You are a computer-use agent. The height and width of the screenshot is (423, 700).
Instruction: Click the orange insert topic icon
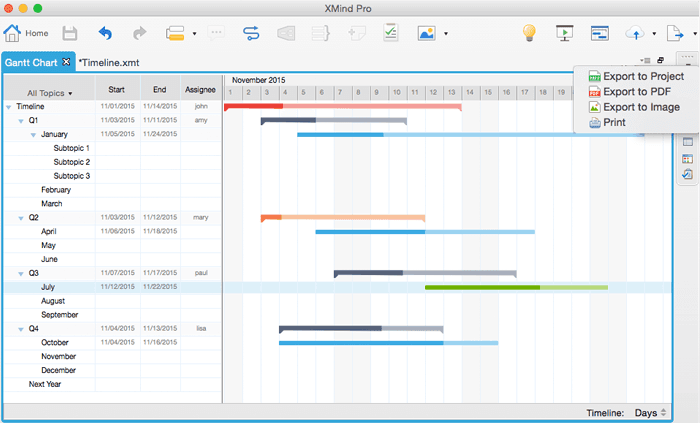tap(175, 33)
